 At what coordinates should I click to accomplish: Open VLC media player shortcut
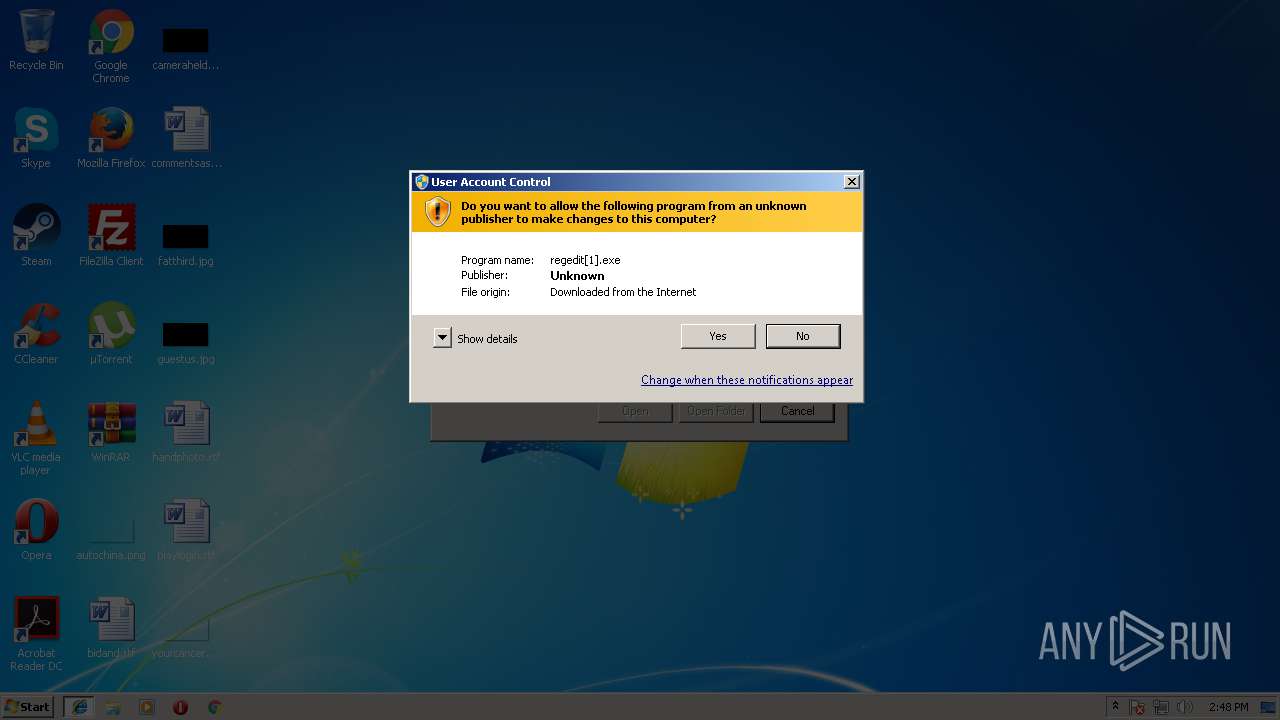[36, 439]
